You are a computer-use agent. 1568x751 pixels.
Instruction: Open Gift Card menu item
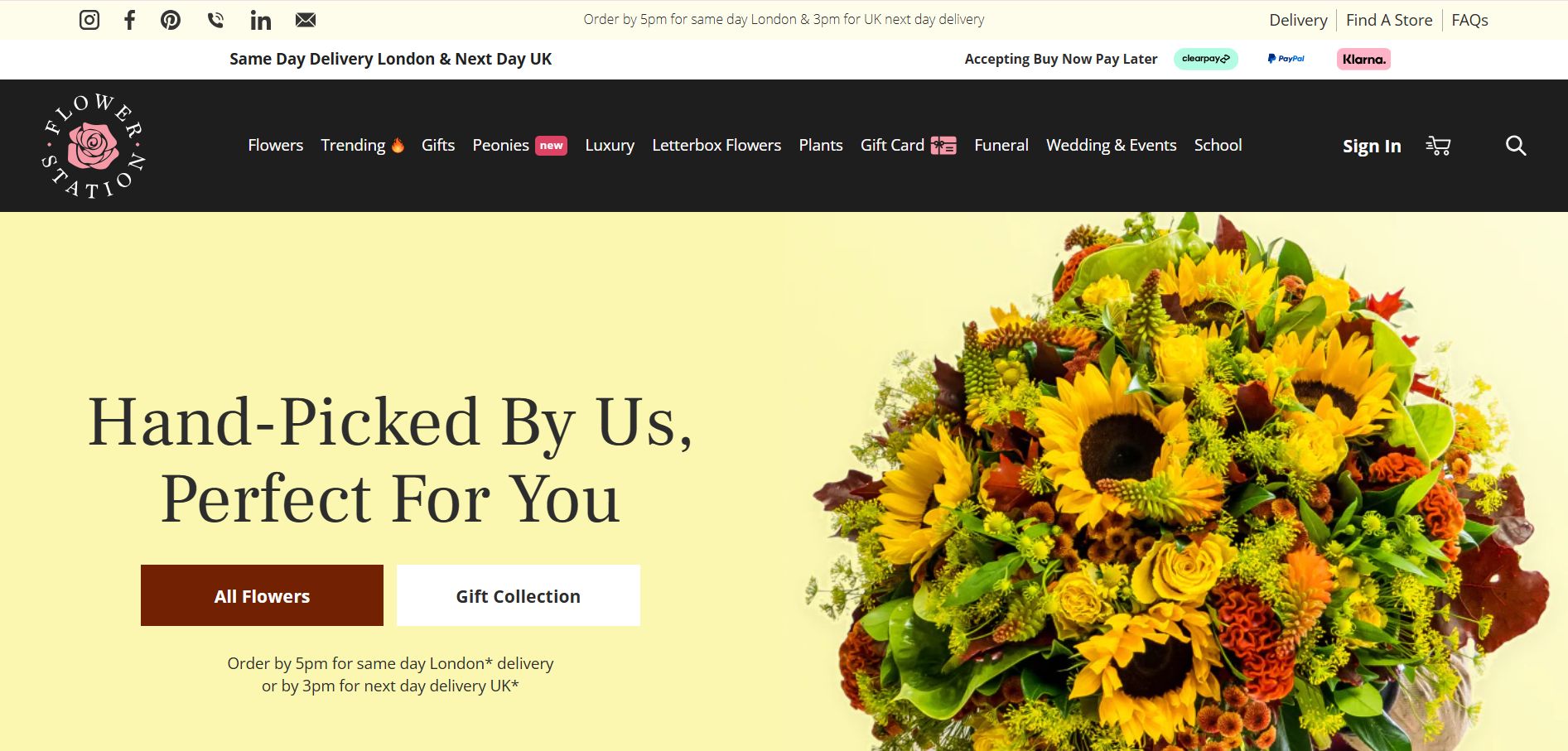tap(909, 145)
